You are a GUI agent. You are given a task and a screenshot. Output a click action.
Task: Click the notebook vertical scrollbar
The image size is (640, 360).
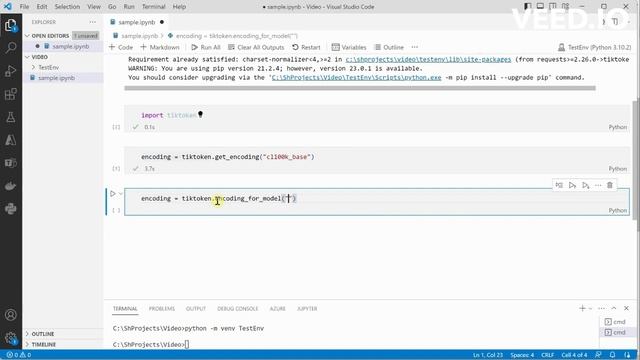pos(636,159)
